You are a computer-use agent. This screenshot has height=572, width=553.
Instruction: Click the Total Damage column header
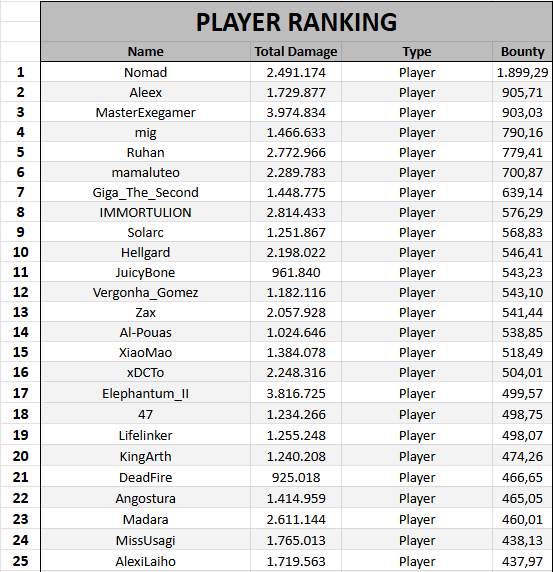296,51
